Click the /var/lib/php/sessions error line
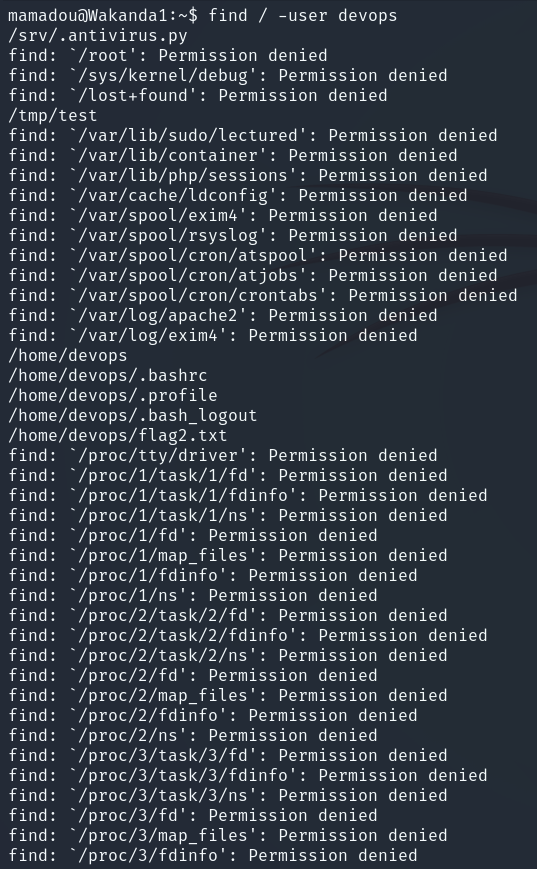 pyautogui.click(x=247, y=175)
